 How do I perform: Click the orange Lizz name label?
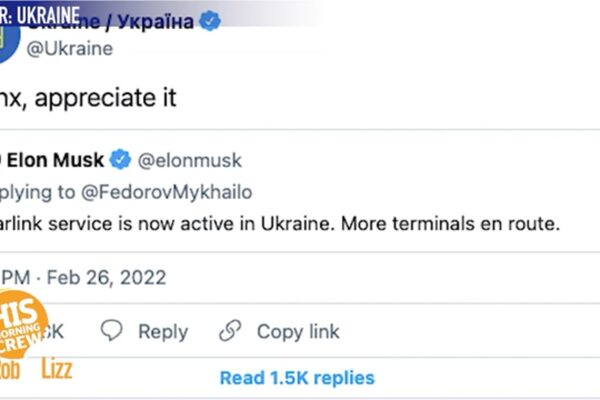[57, 369]
